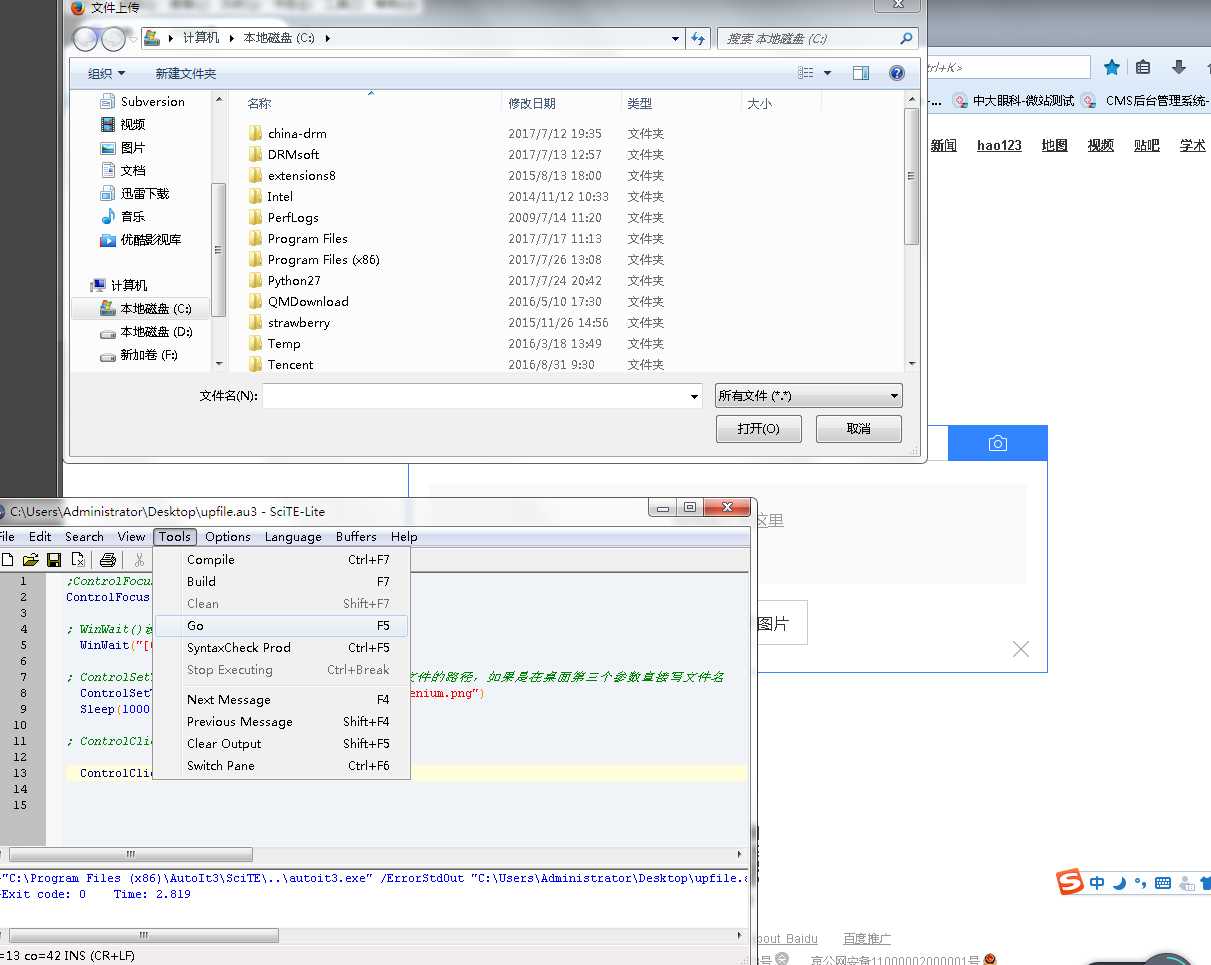
Task: Choose Next Message from the Tools menu
Action: (281, 699)
